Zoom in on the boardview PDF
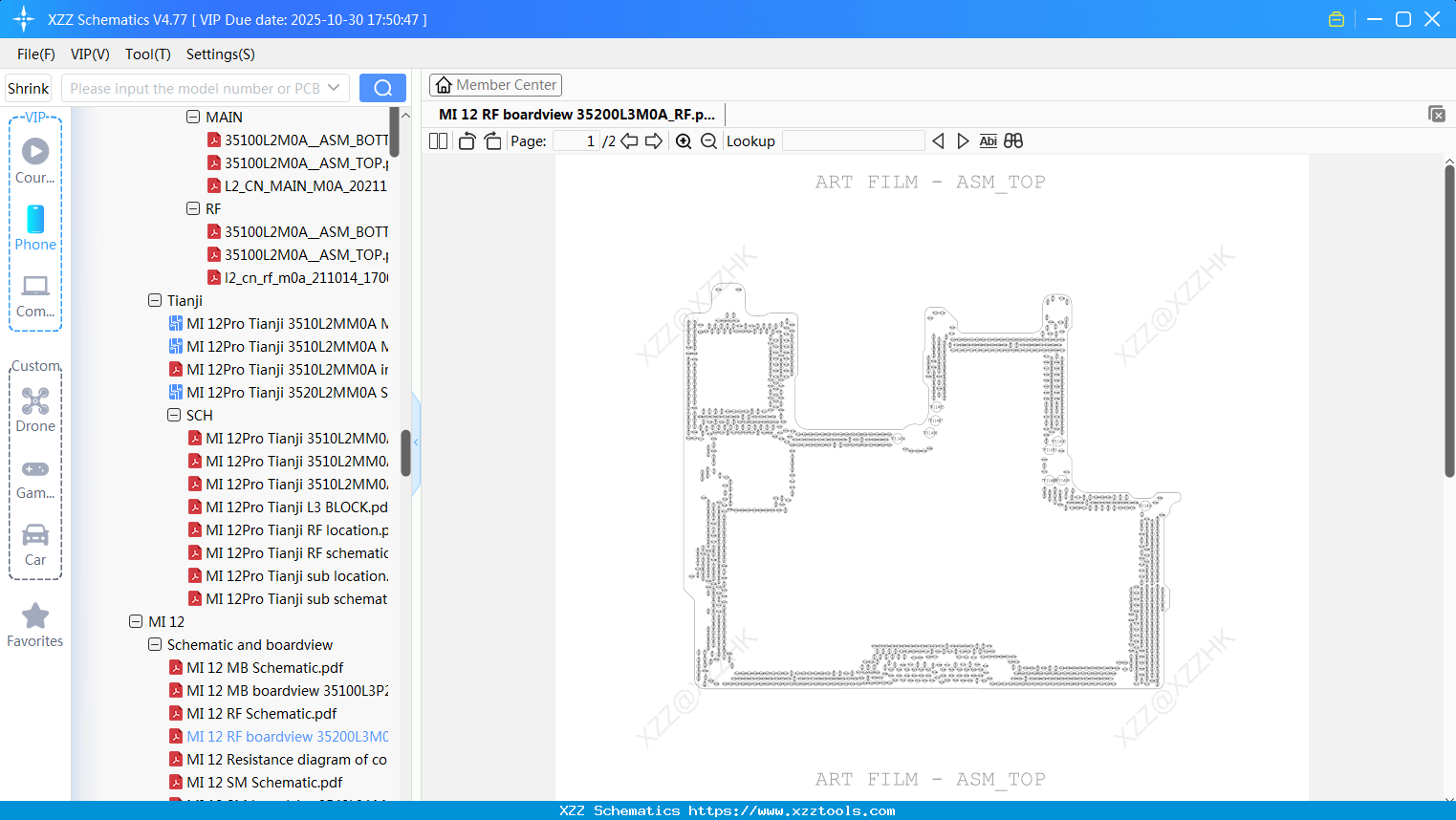This screenshot has height=820, width=1456. click(x=684, y=140)
